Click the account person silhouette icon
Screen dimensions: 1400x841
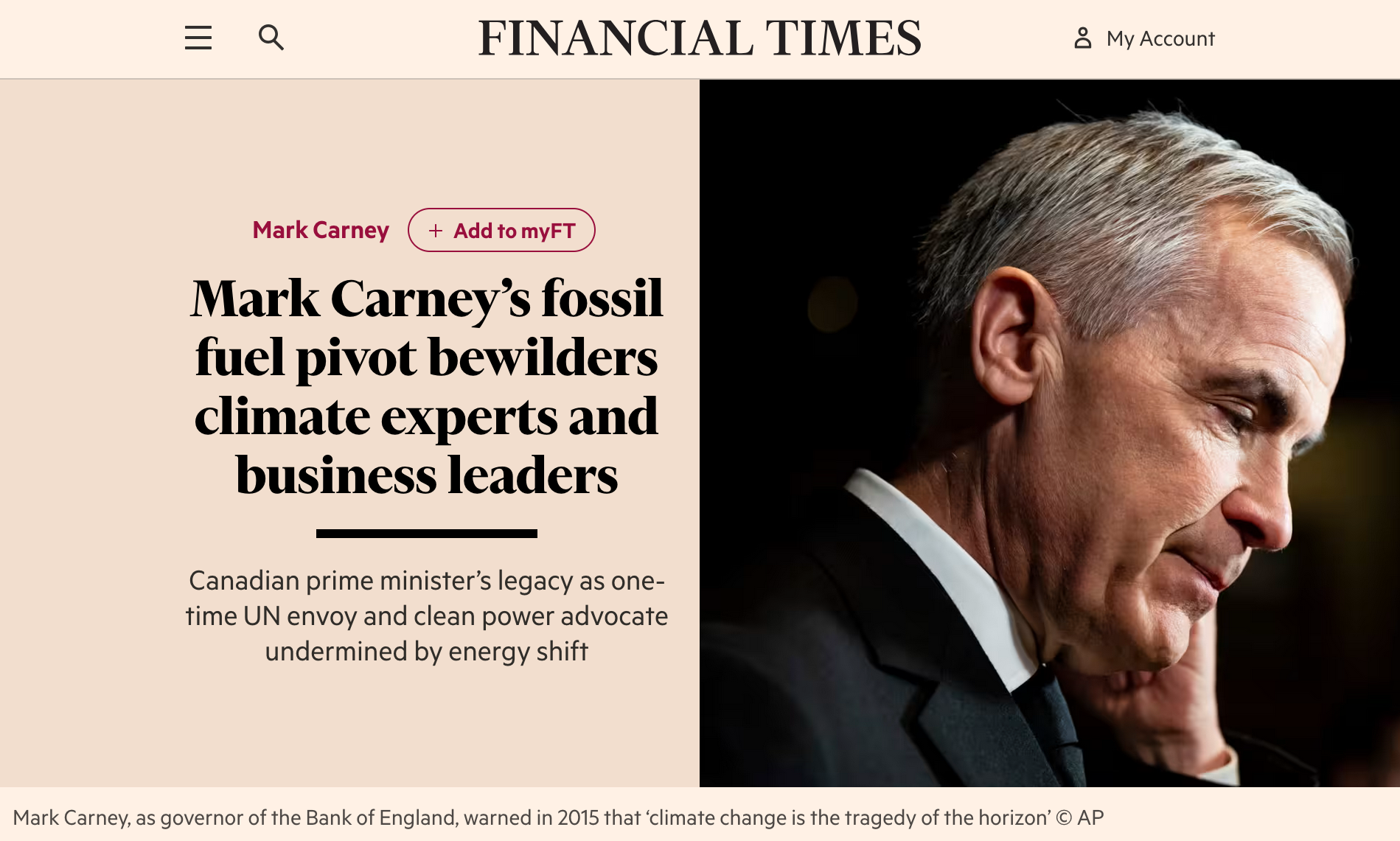pos(1082,38)
